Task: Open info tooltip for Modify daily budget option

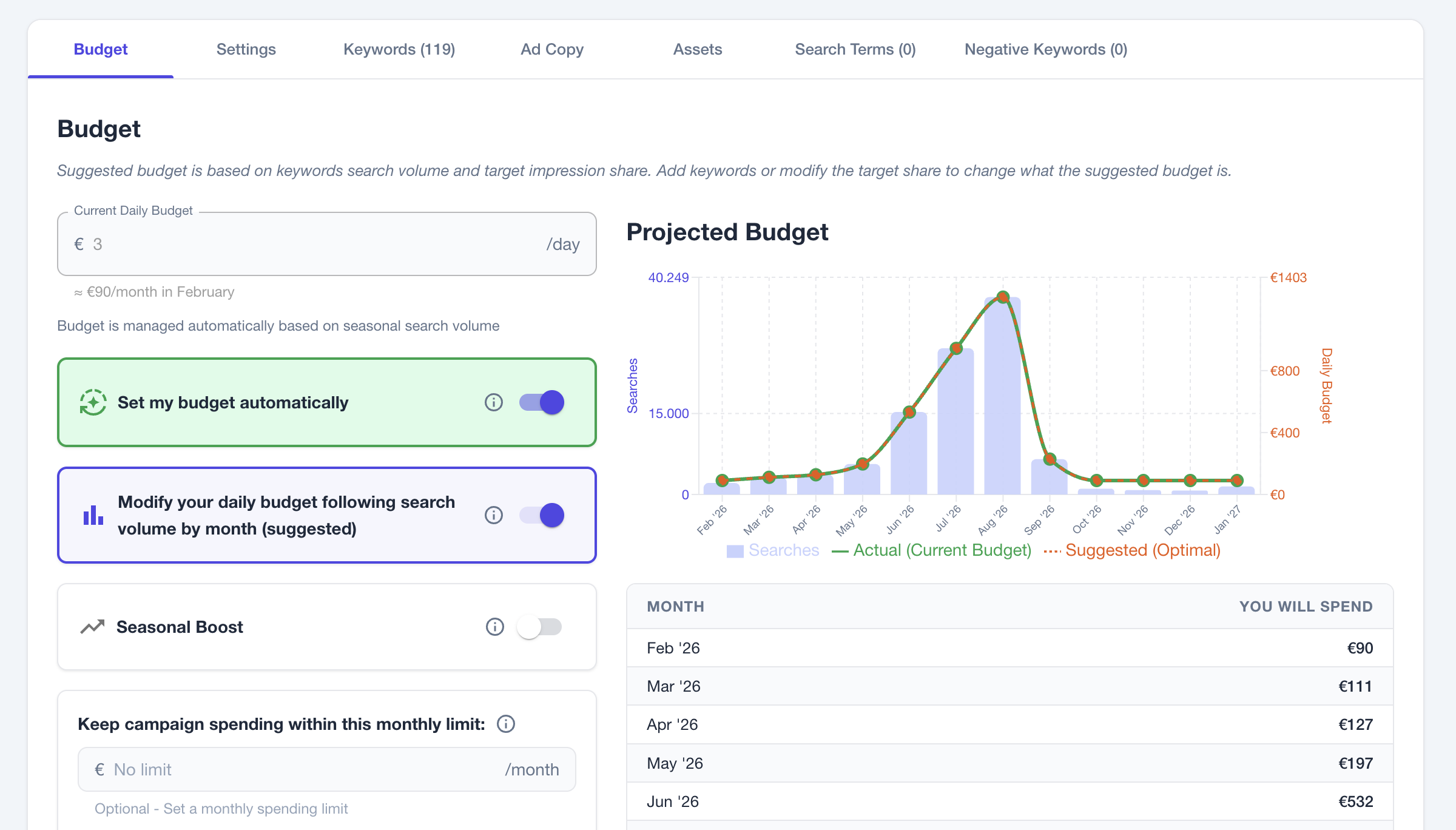Action: tap(493, 515)
